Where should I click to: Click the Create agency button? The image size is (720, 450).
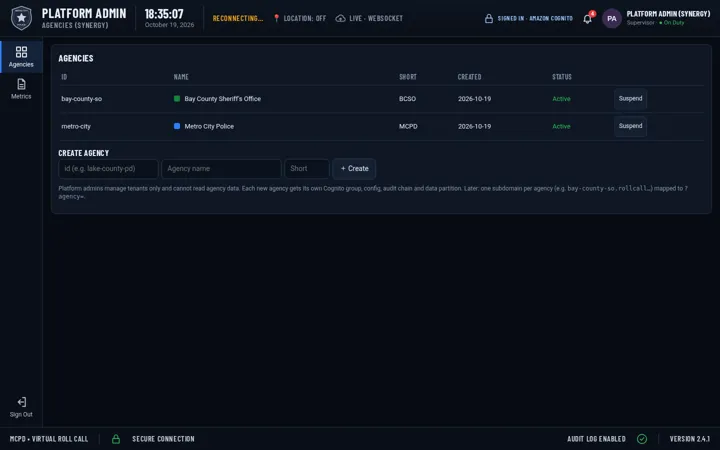coord(354,169)
